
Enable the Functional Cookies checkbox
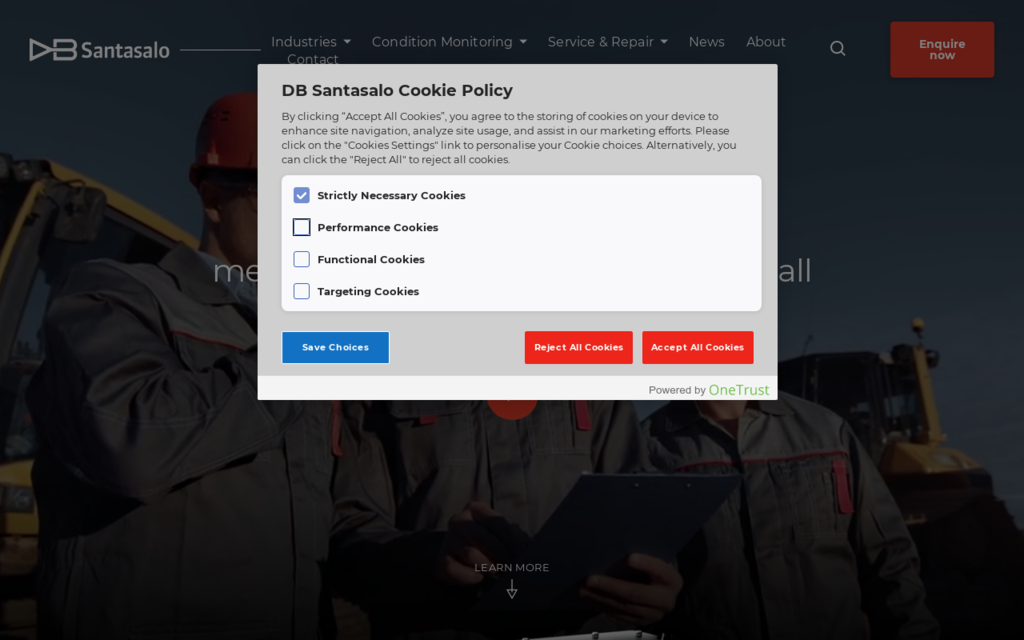pos(301,260)
